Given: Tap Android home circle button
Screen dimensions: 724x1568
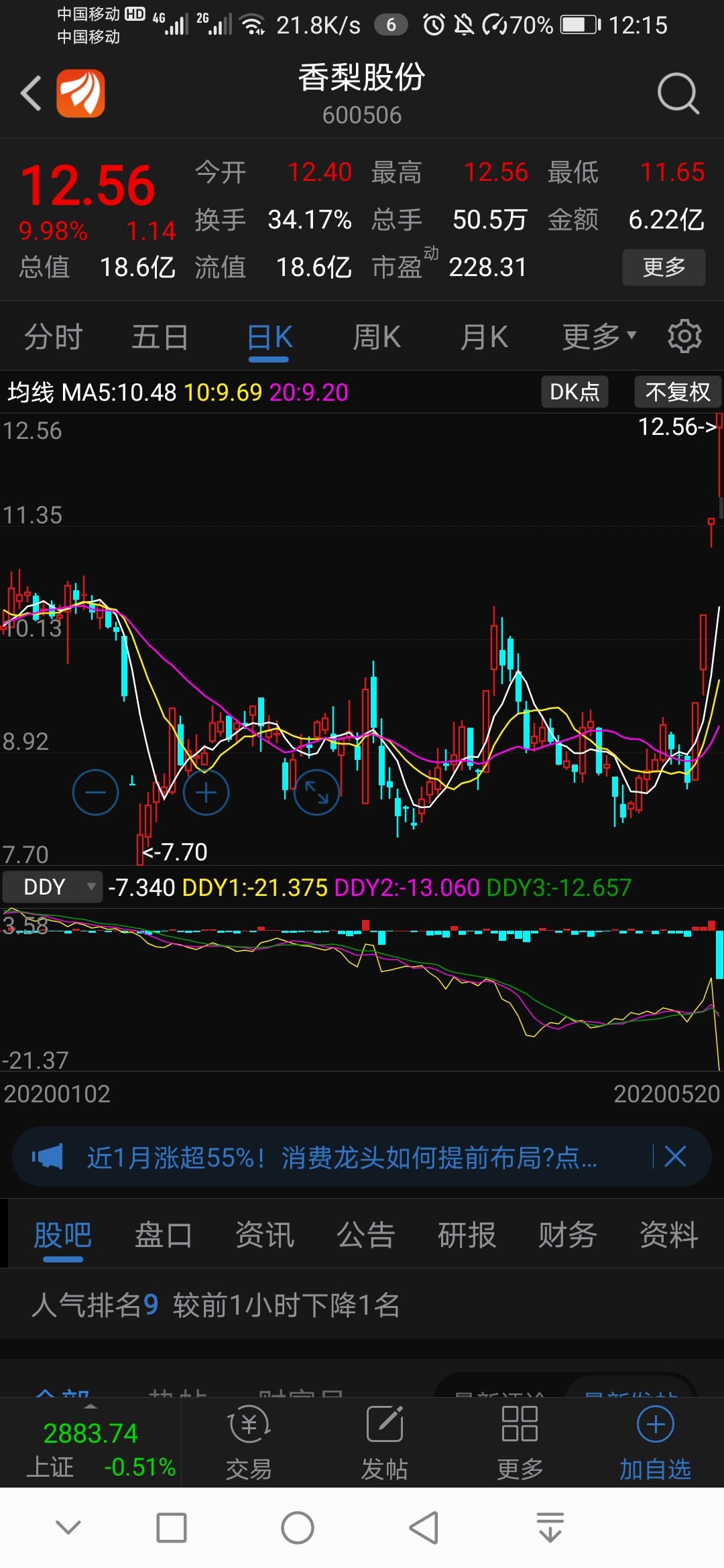Looking at the screenshot, I should (x=298, y=1528).
